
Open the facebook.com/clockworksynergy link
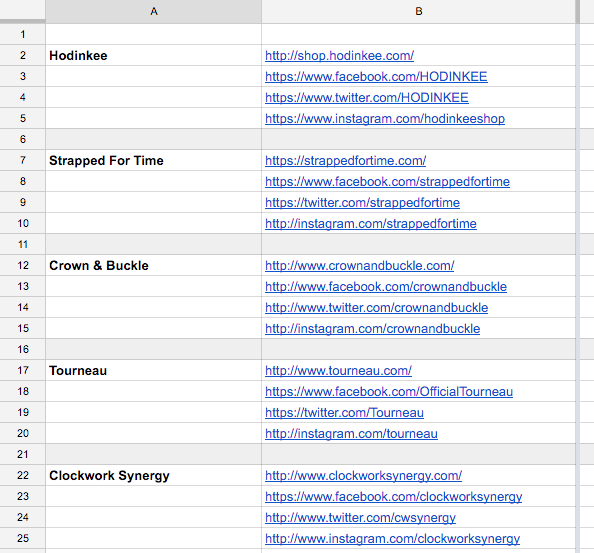click(x=393, y=497)
